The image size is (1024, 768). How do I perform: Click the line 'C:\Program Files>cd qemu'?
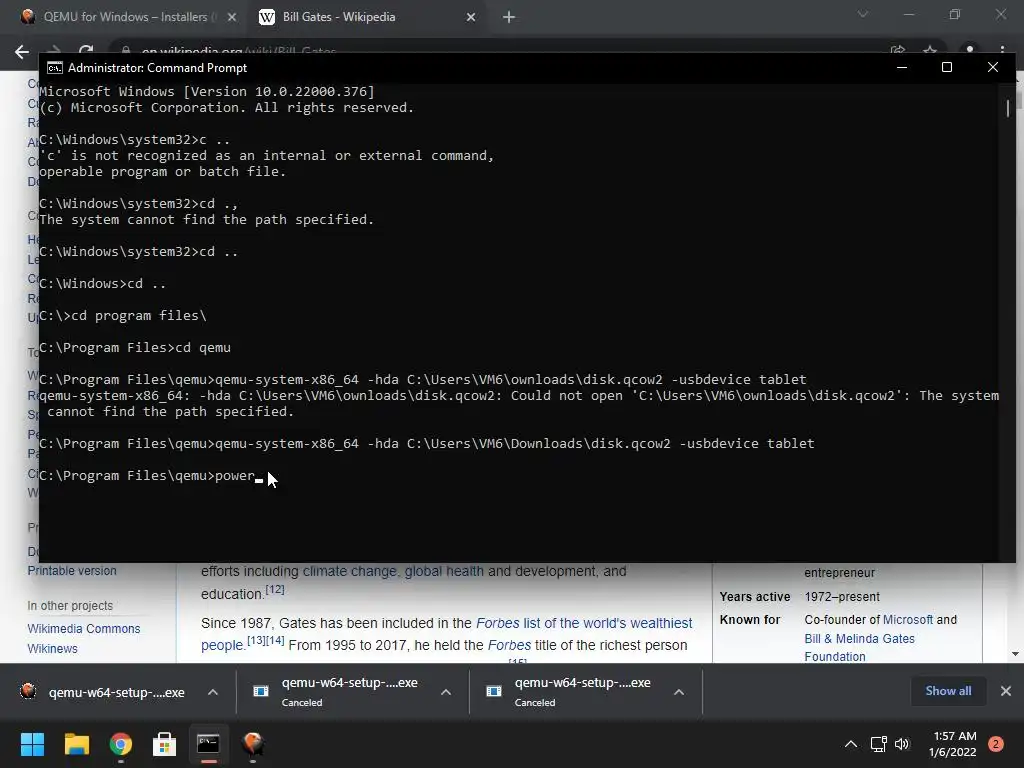tap(135, 347)
